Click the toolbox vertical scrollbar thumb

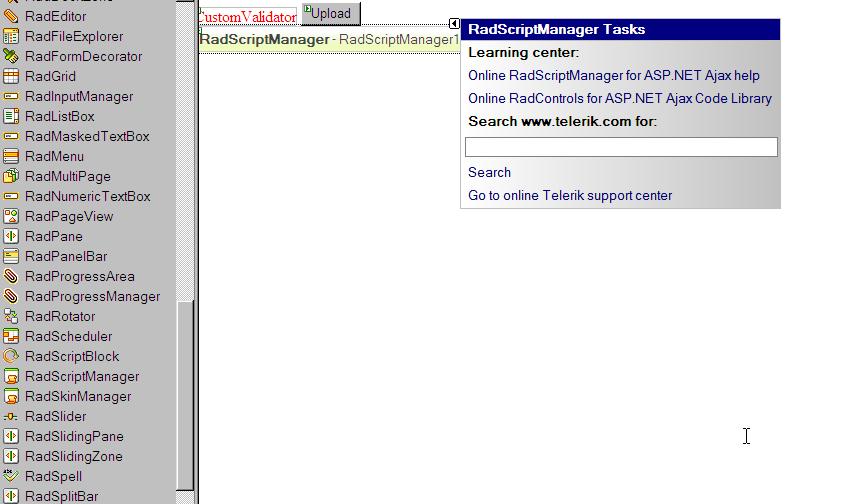click(185, 395)
